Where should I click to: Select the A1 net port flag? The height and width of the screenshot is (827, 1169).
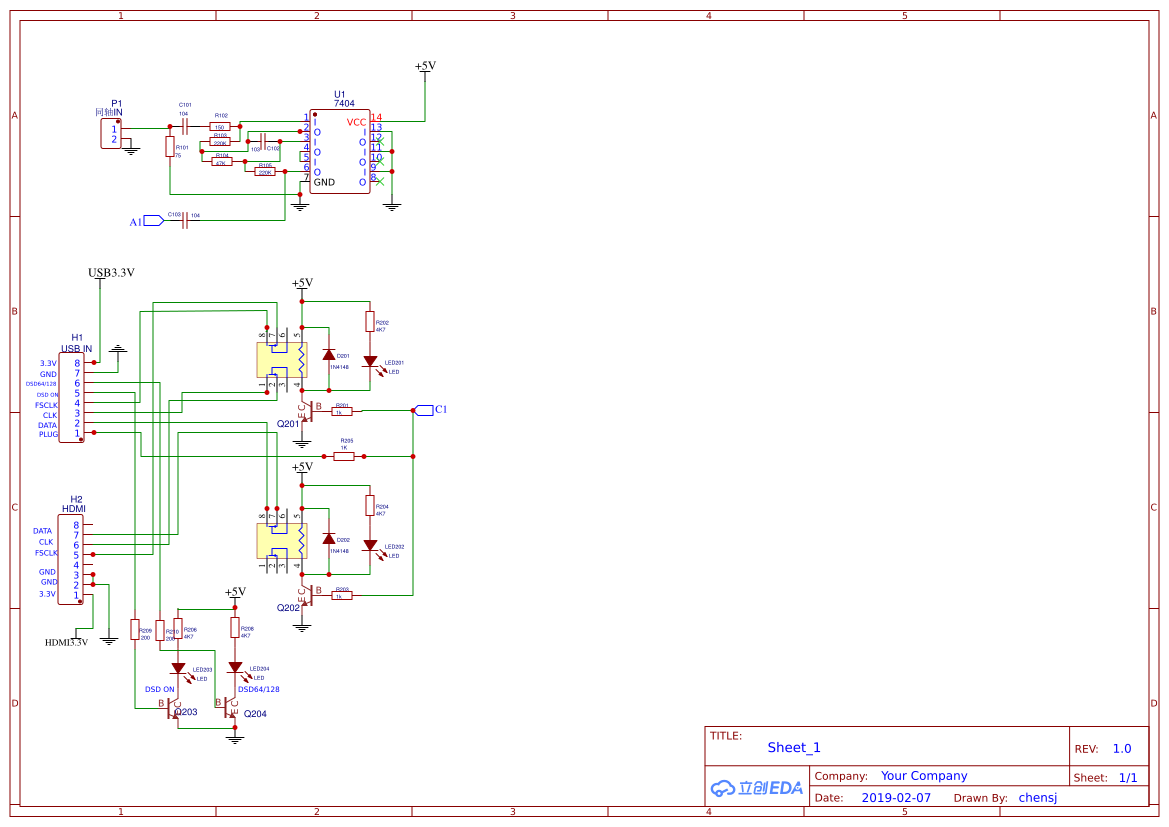(153, 221)
